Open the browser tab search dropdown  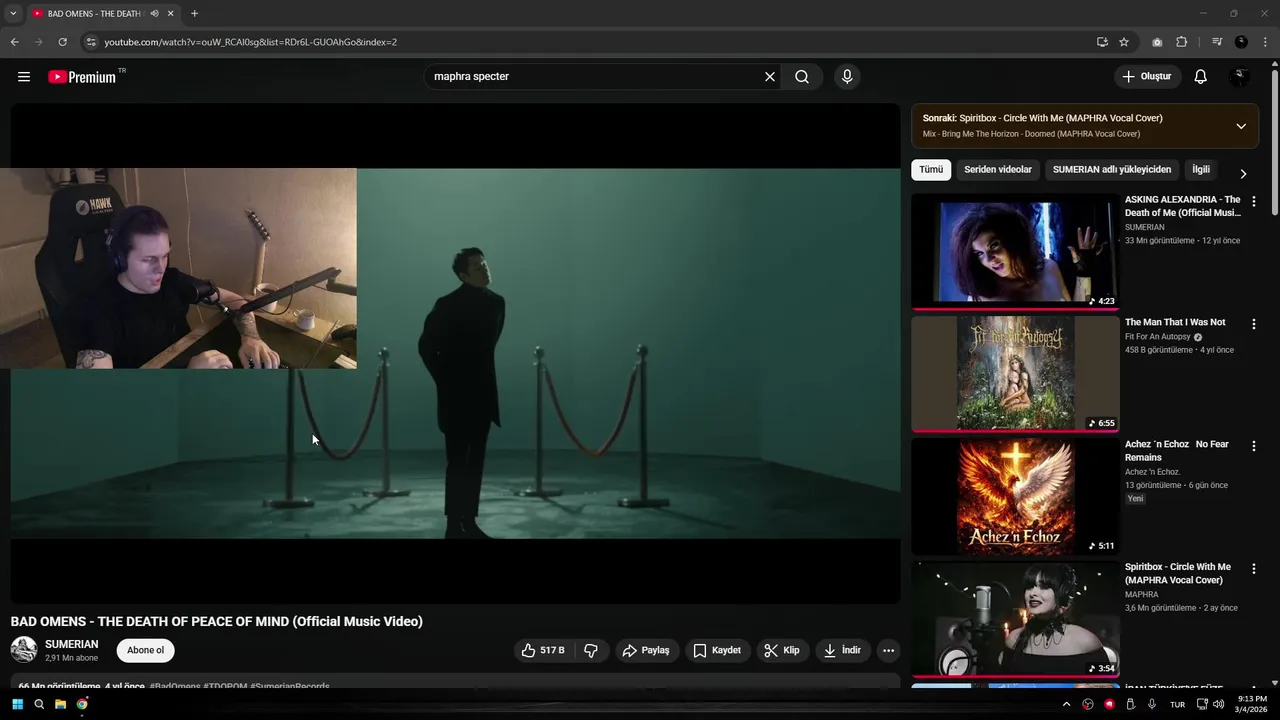[x=13, y=13]
